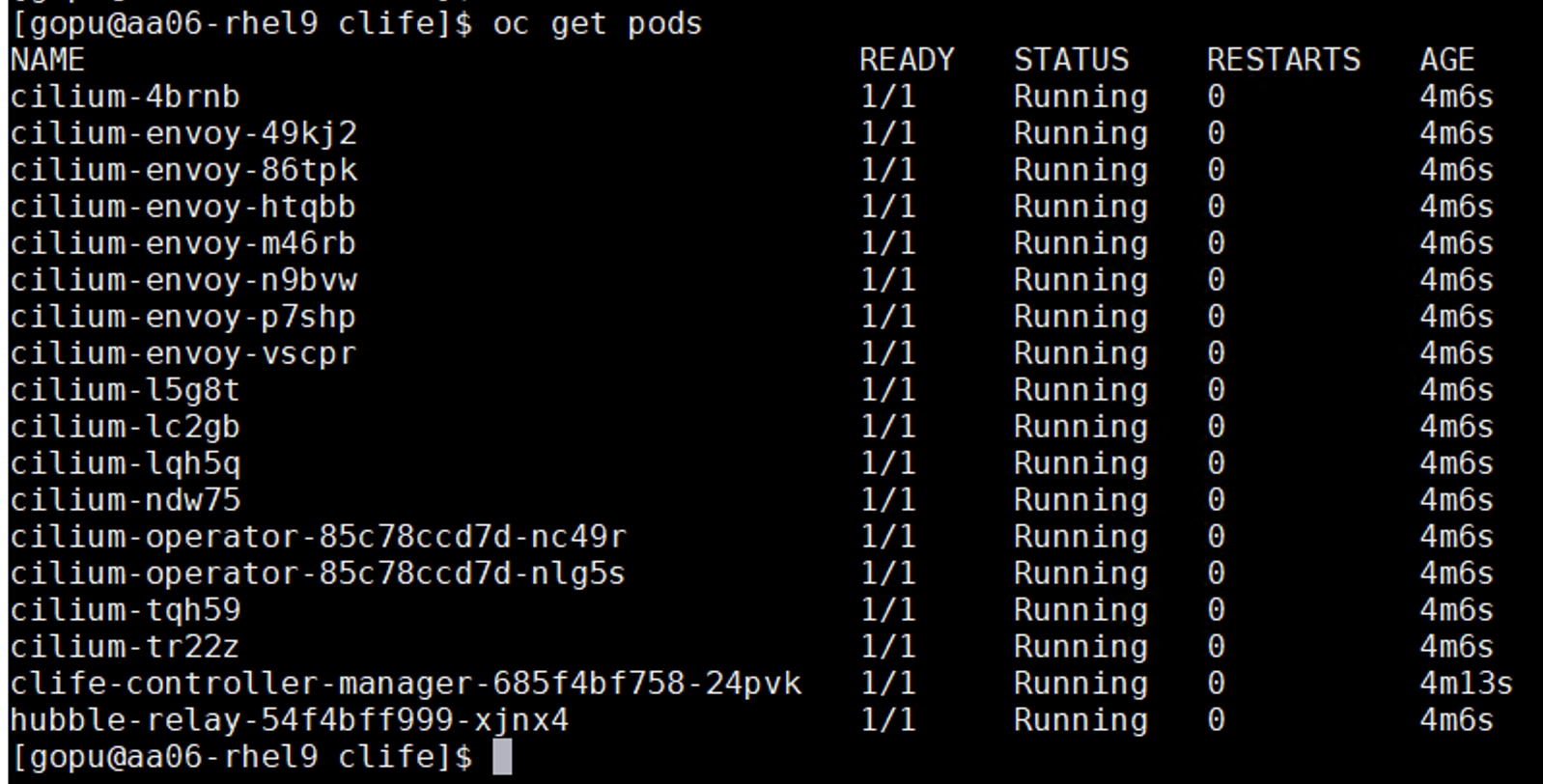Click the cilium-4brnb pod name
Image resolution: width=1543 pixels, height=784 pixels.
[x=125, y=97]
